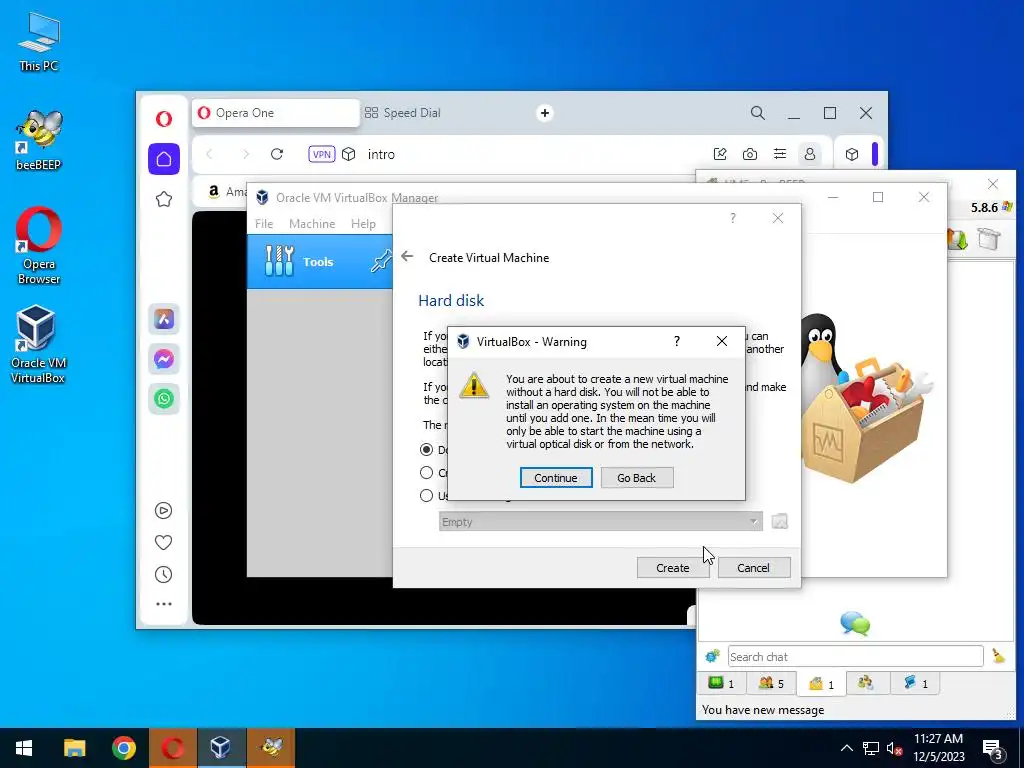Open the Opera profile account icon
The image size is (1024, 768).
point(810,154)
